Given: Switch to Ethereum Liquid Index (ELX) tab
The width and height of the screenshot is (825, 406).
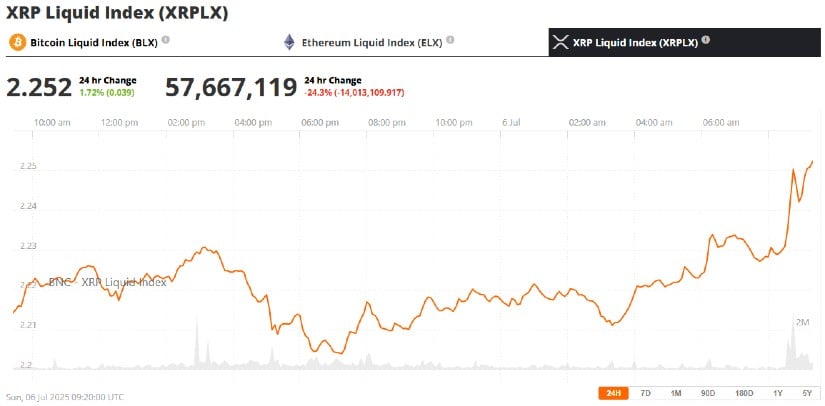Looking at the screenshot, I should (372, 43).
